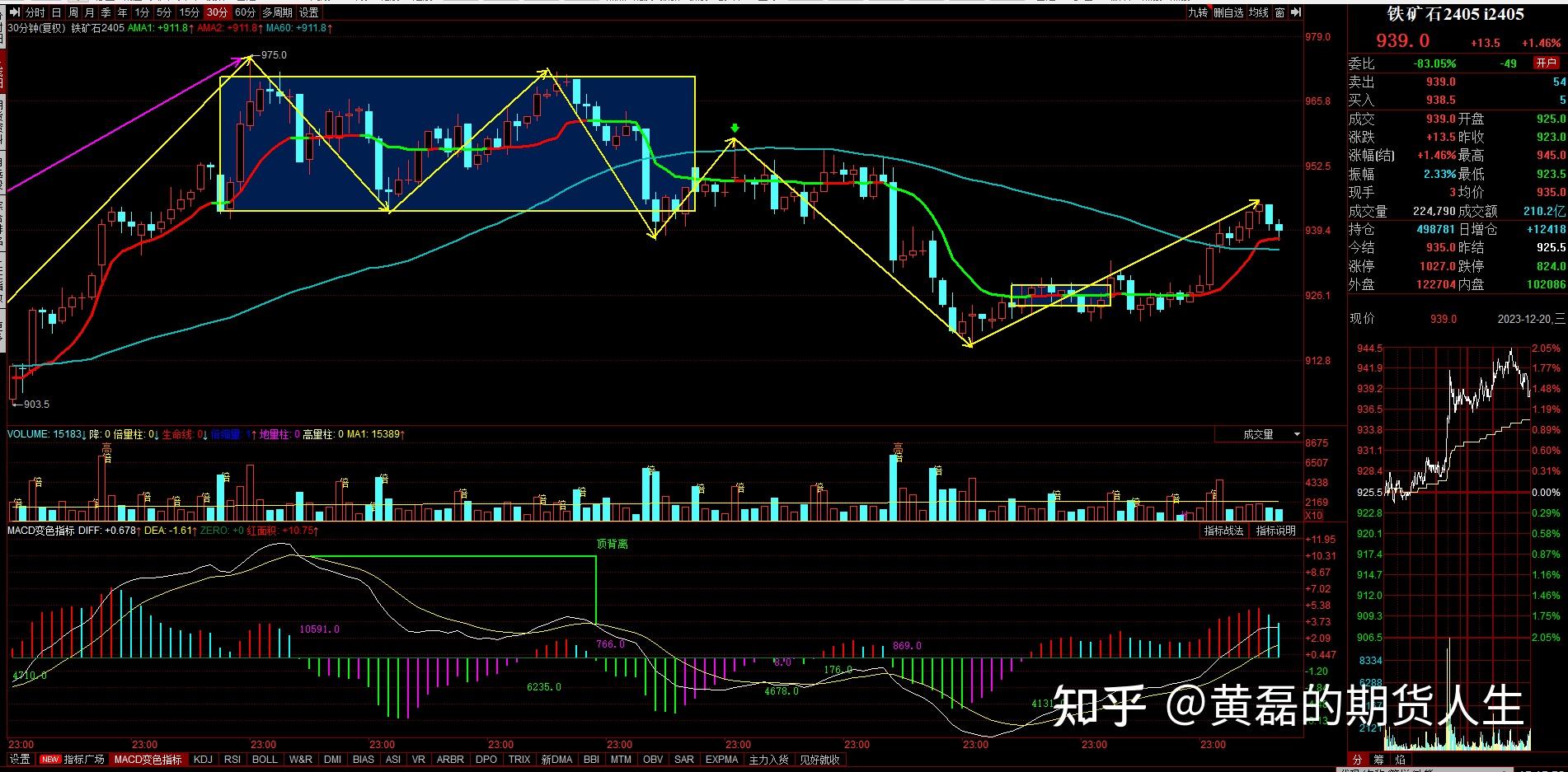Image resolution: width=1568 pixels, height=772 pixels.
Task: Select the 季 quarterly period
Action: [106, 12]
